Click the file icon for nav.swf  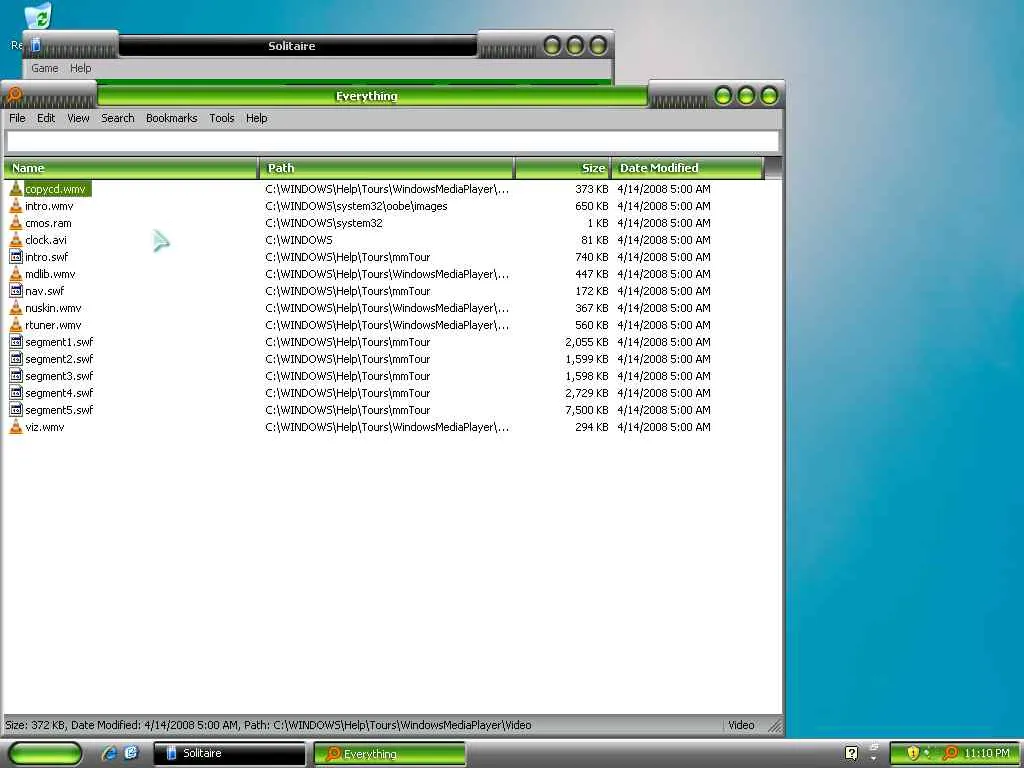(16, 291)
